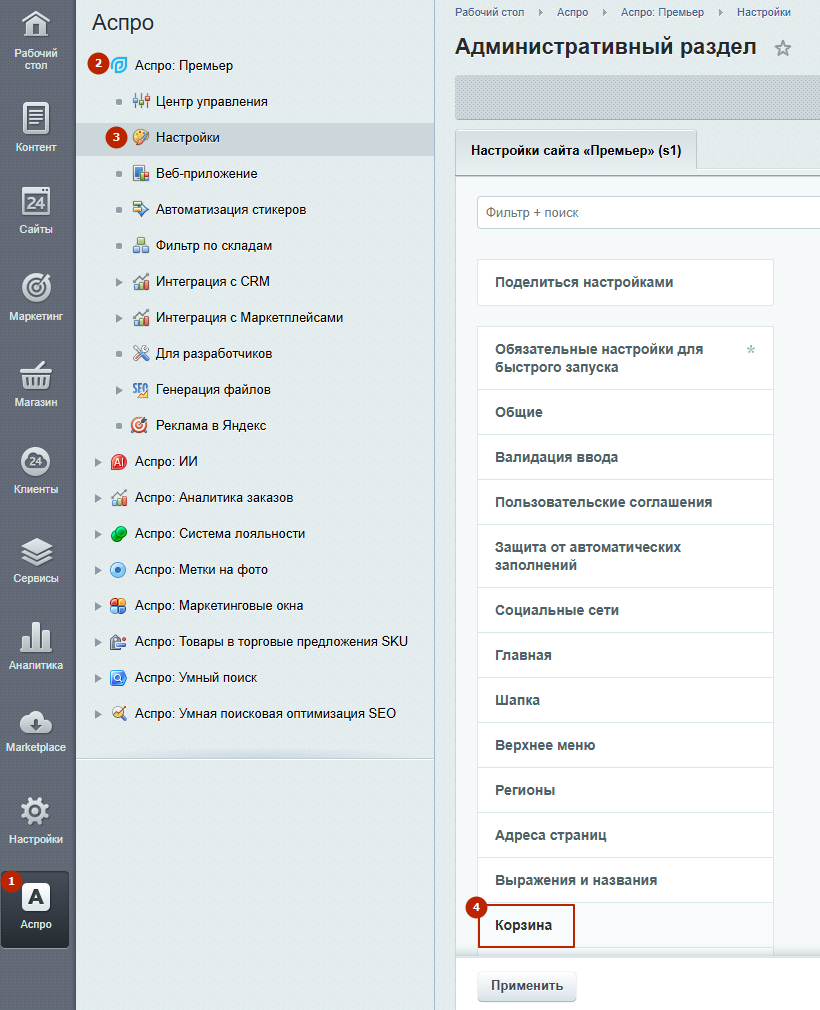Viewport: 820px width, 1010px height.
Task: Open the Аналитика bar chart icon
Action: [36, 636]
